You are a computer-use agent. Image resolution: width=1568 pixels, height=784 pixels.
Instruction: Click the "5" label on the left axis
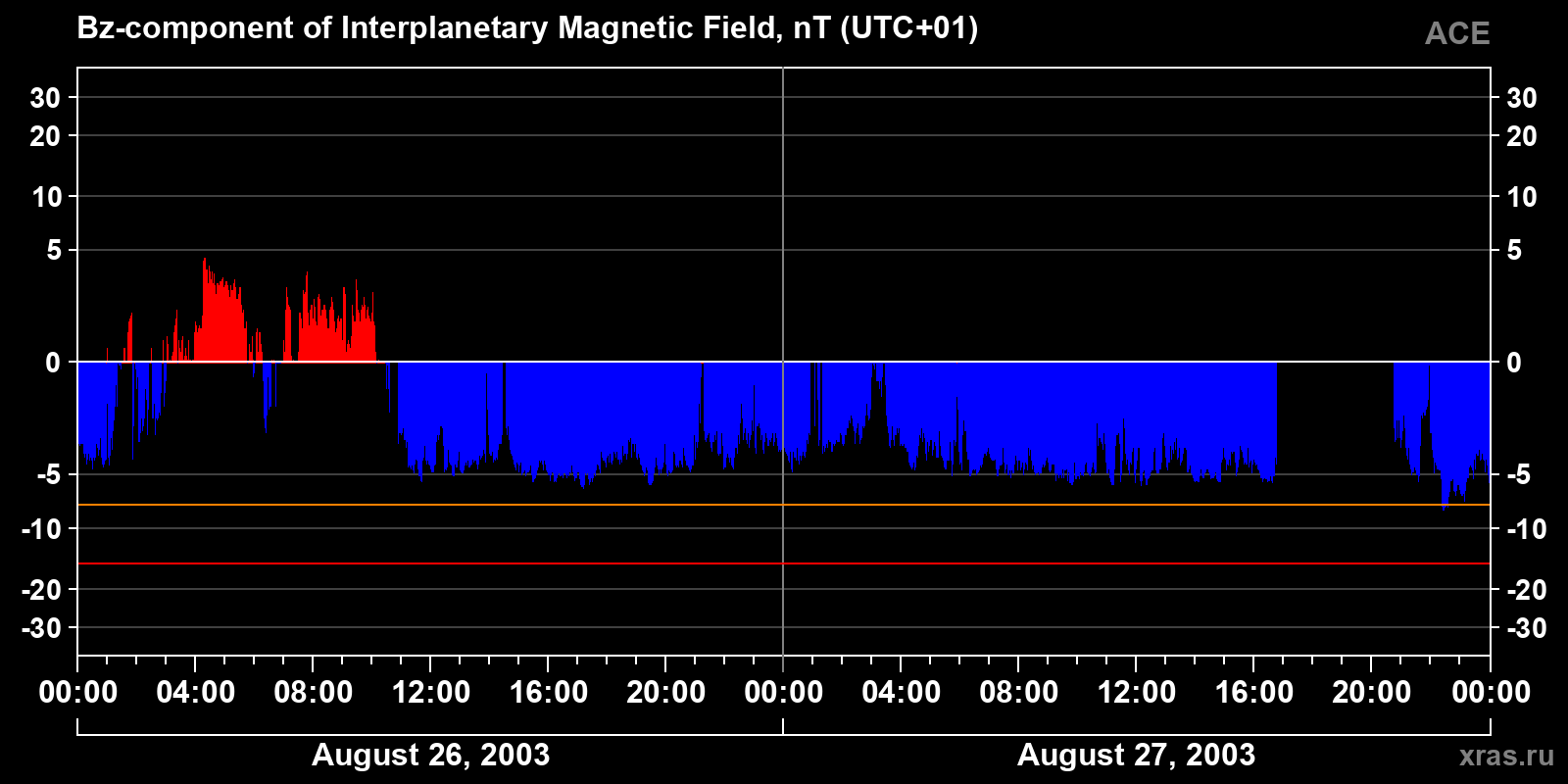pyautogui.click(x=54, y=251)
